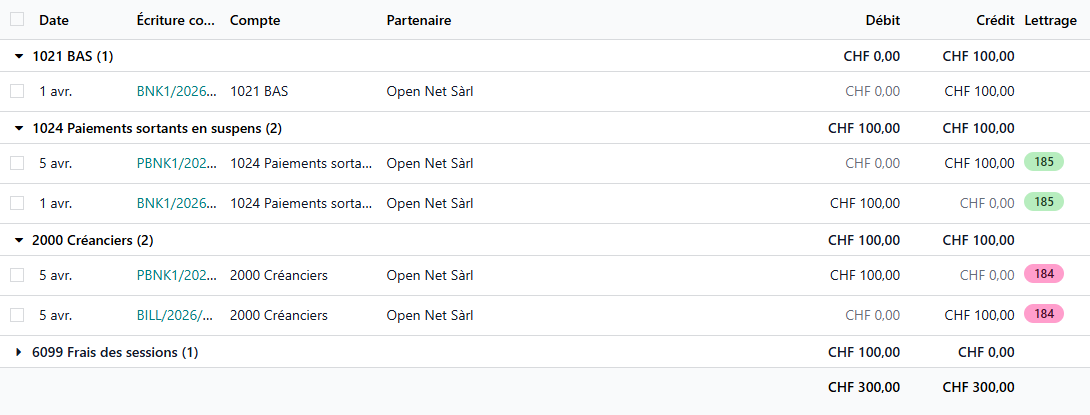Click pink lettrage badge 184 on BILL row

(x=1043, y=314)
